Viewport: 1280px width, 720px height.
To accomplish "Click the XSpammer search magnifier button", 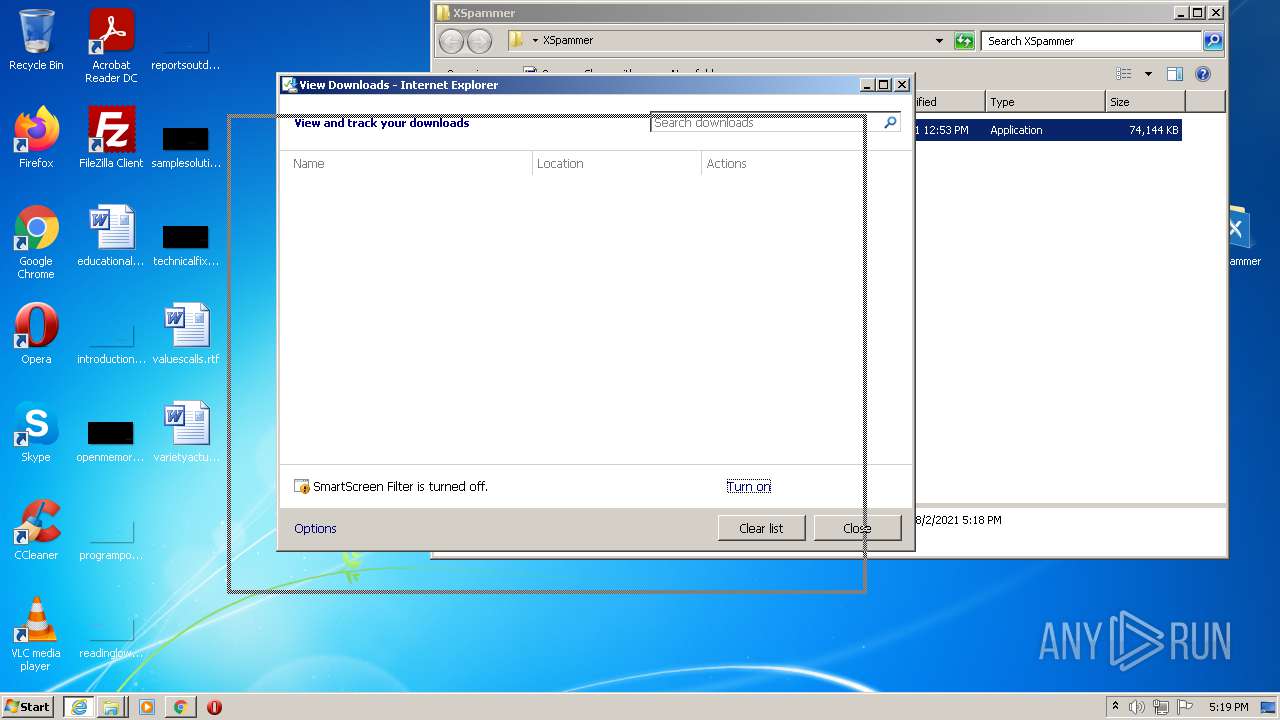I will (x=1213, y=41).
